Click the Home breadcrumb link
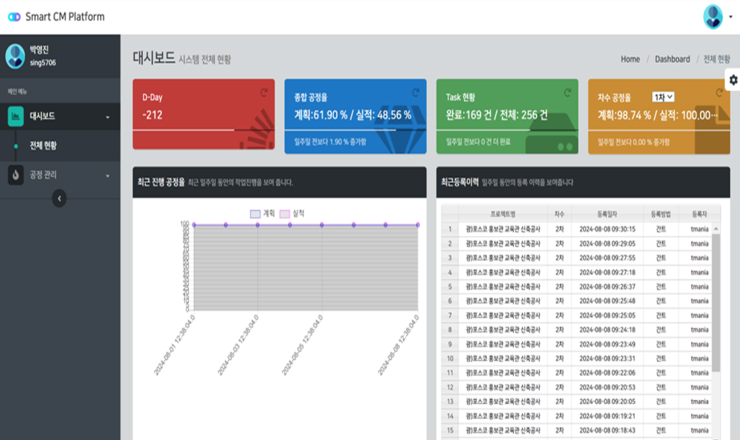Screen dimensions: 740x440 [x=630, y=59]
